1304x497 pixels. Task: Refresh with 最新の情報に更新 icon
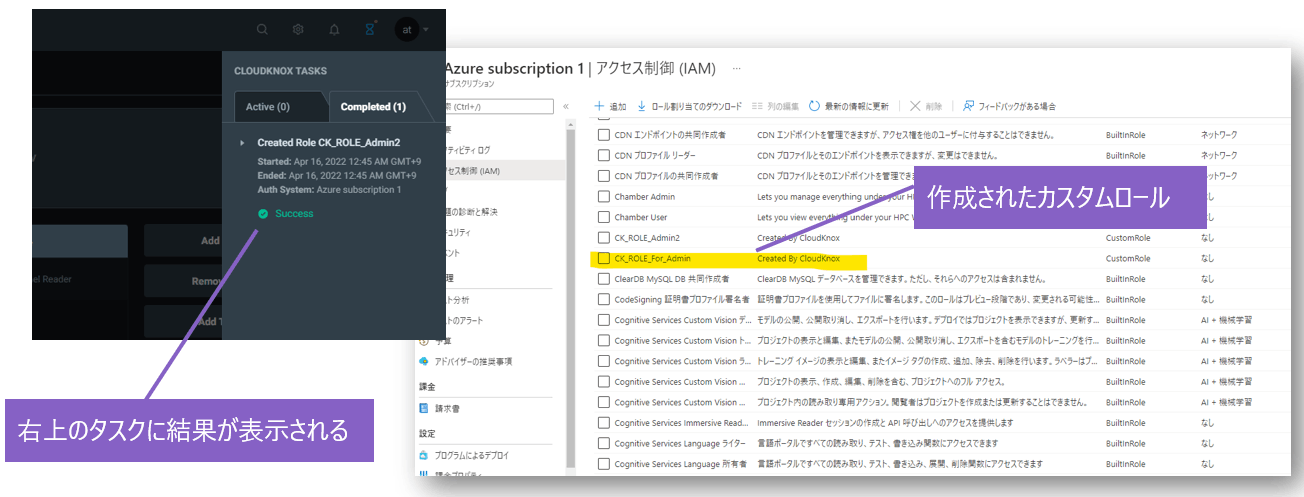814,106
